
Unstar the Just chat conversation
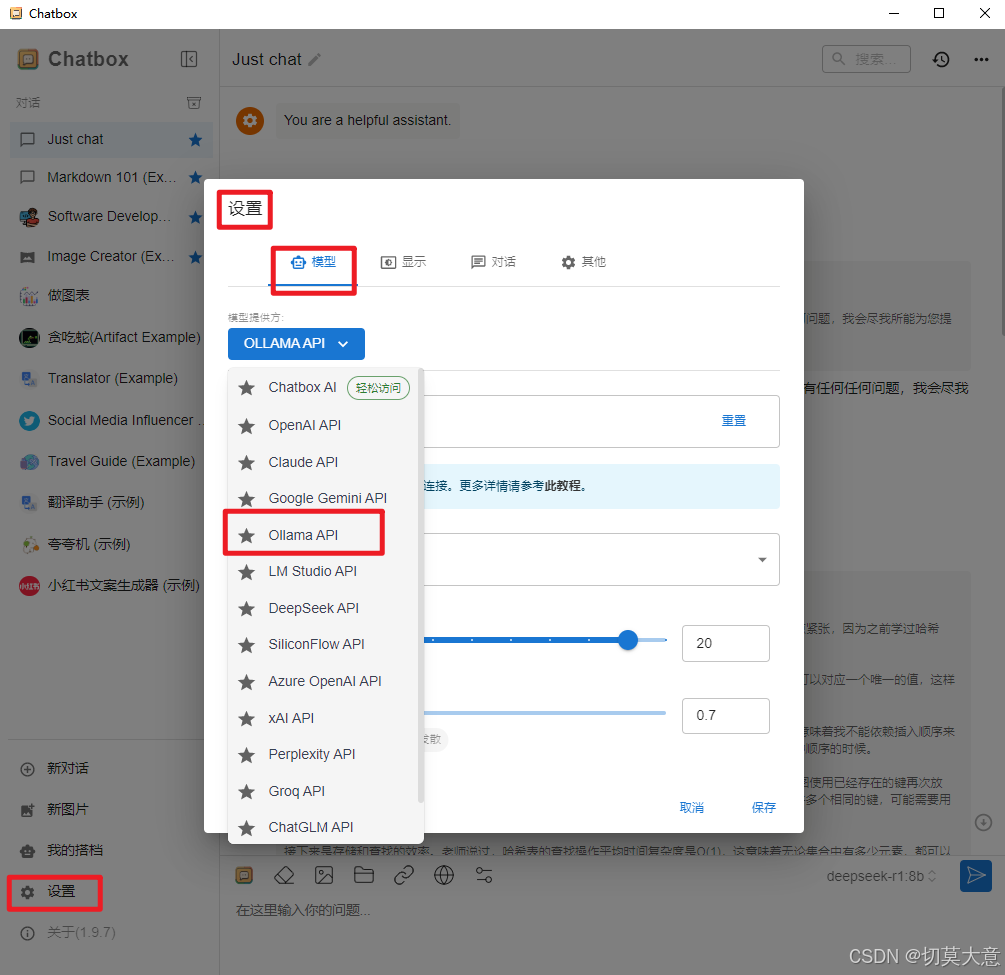tap(195, 140)
